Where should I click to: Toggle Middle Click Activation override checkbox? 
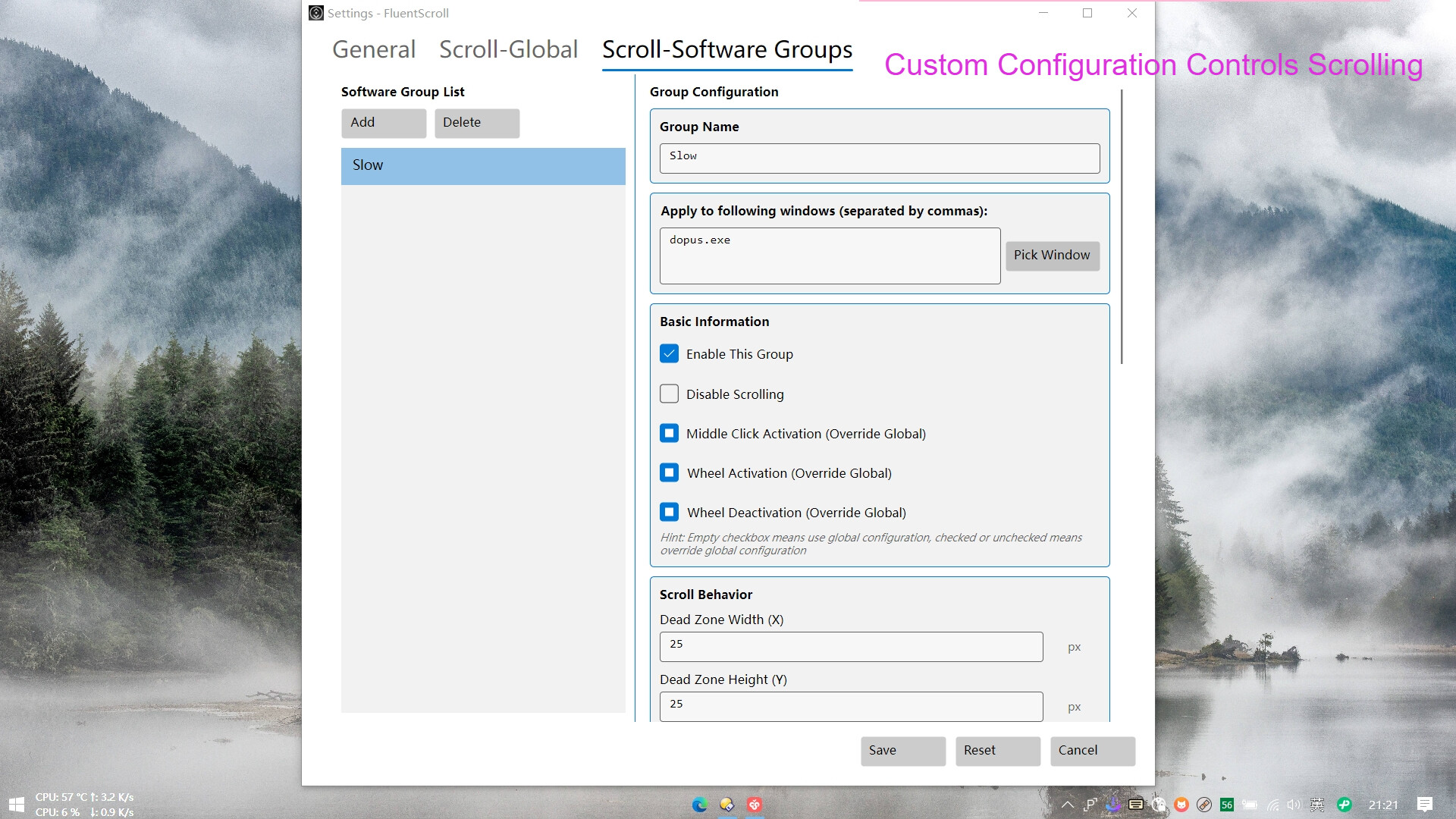point(669,434)
